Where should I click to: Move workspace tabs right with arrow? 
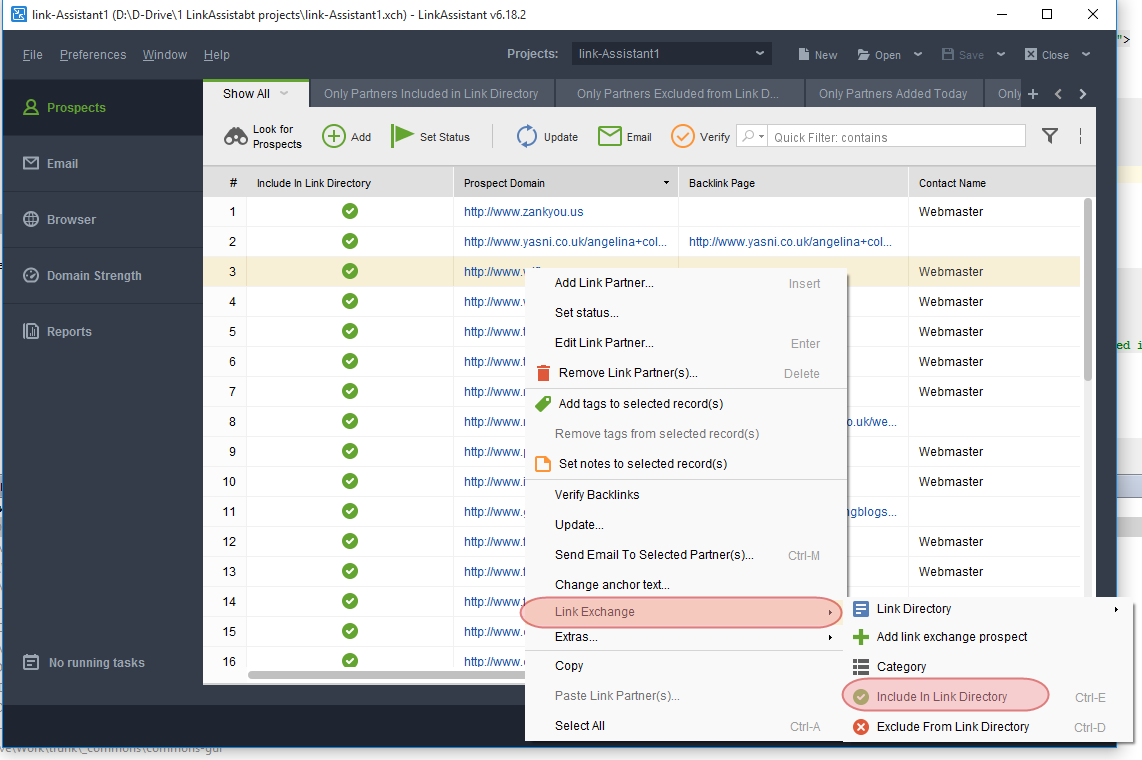coord(1083,94)
